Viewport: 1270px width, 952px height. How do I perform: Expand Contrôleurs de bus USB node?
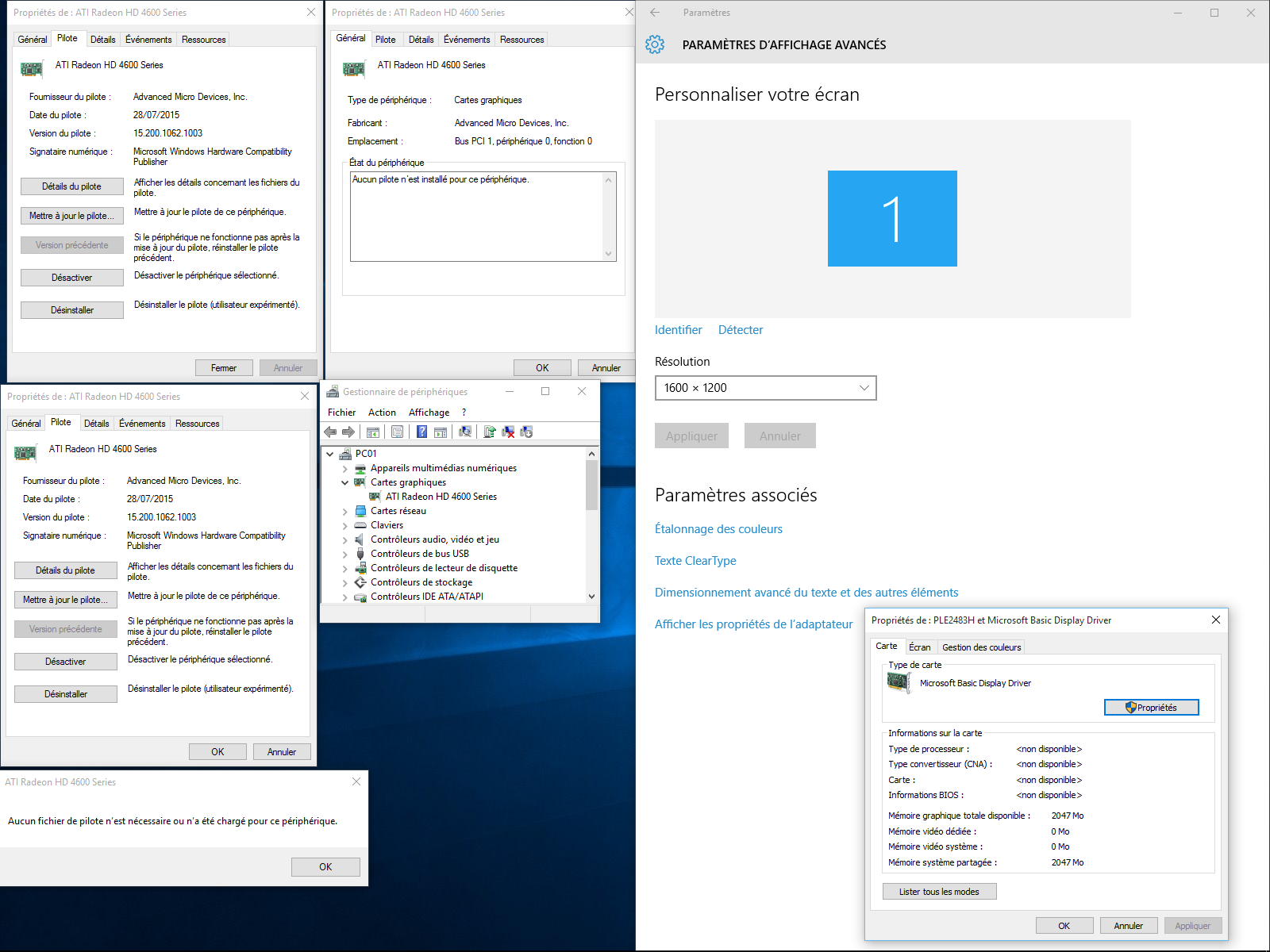(x=344, y=554)
